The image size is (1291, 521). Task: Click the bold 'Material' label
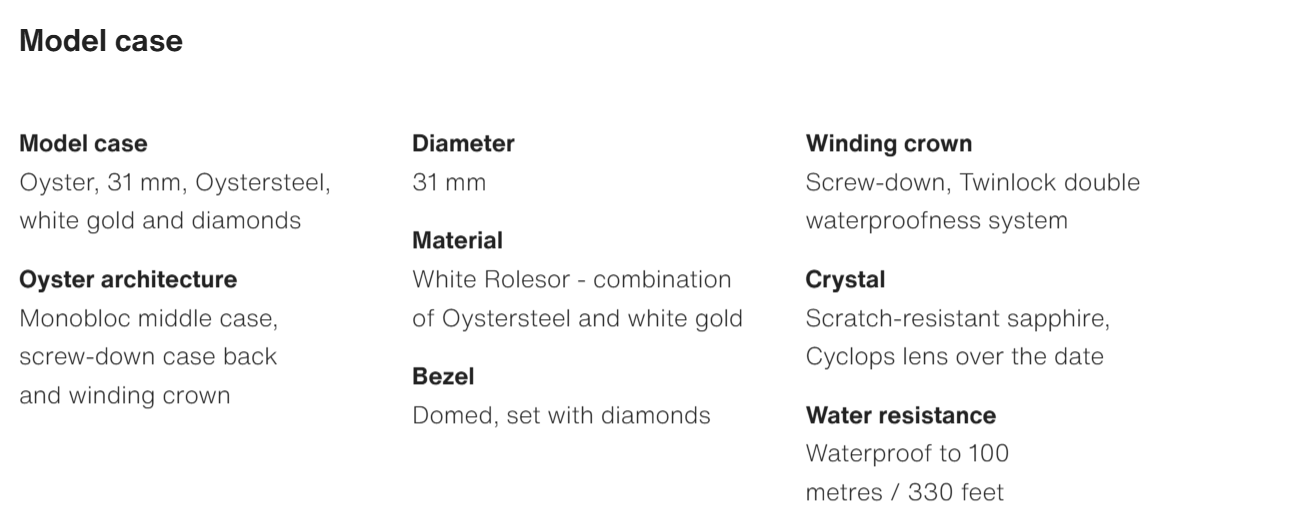[457, 240]
